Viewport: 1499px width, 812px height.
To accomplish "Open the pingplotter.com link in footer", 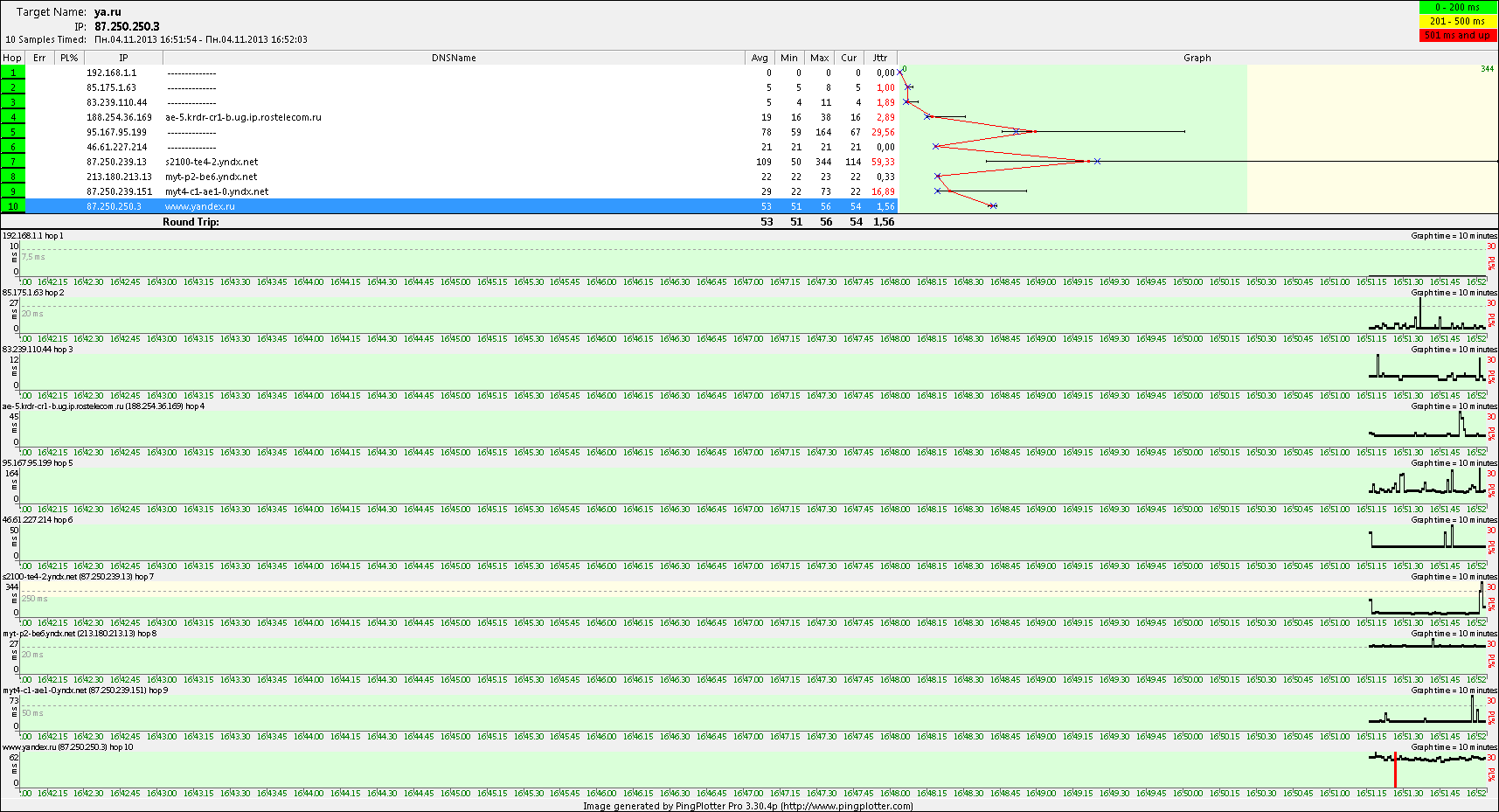I will click(x=846, y=806).
